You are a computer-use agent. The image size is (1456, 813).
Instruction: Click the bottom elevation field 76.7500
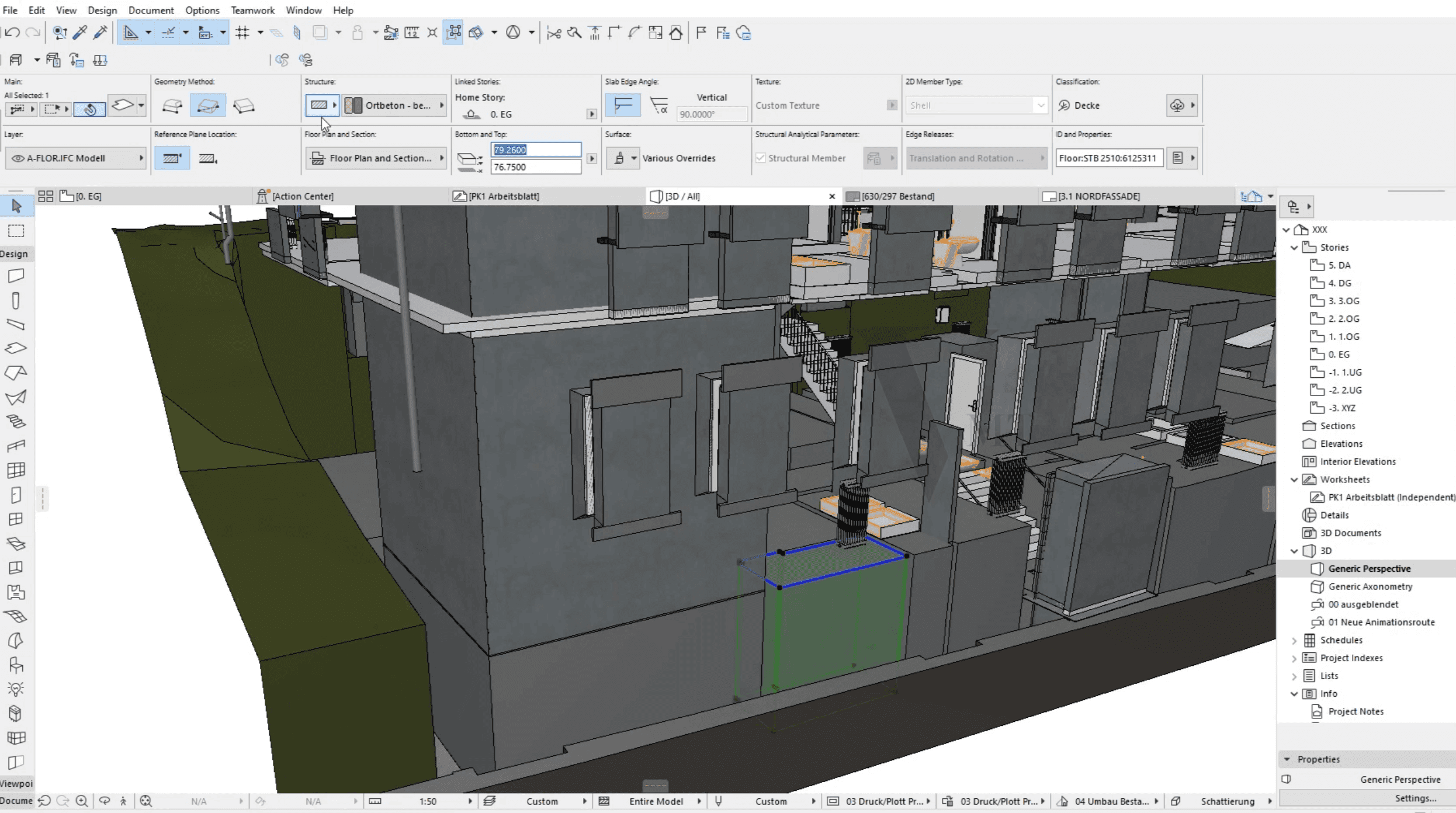535,167
